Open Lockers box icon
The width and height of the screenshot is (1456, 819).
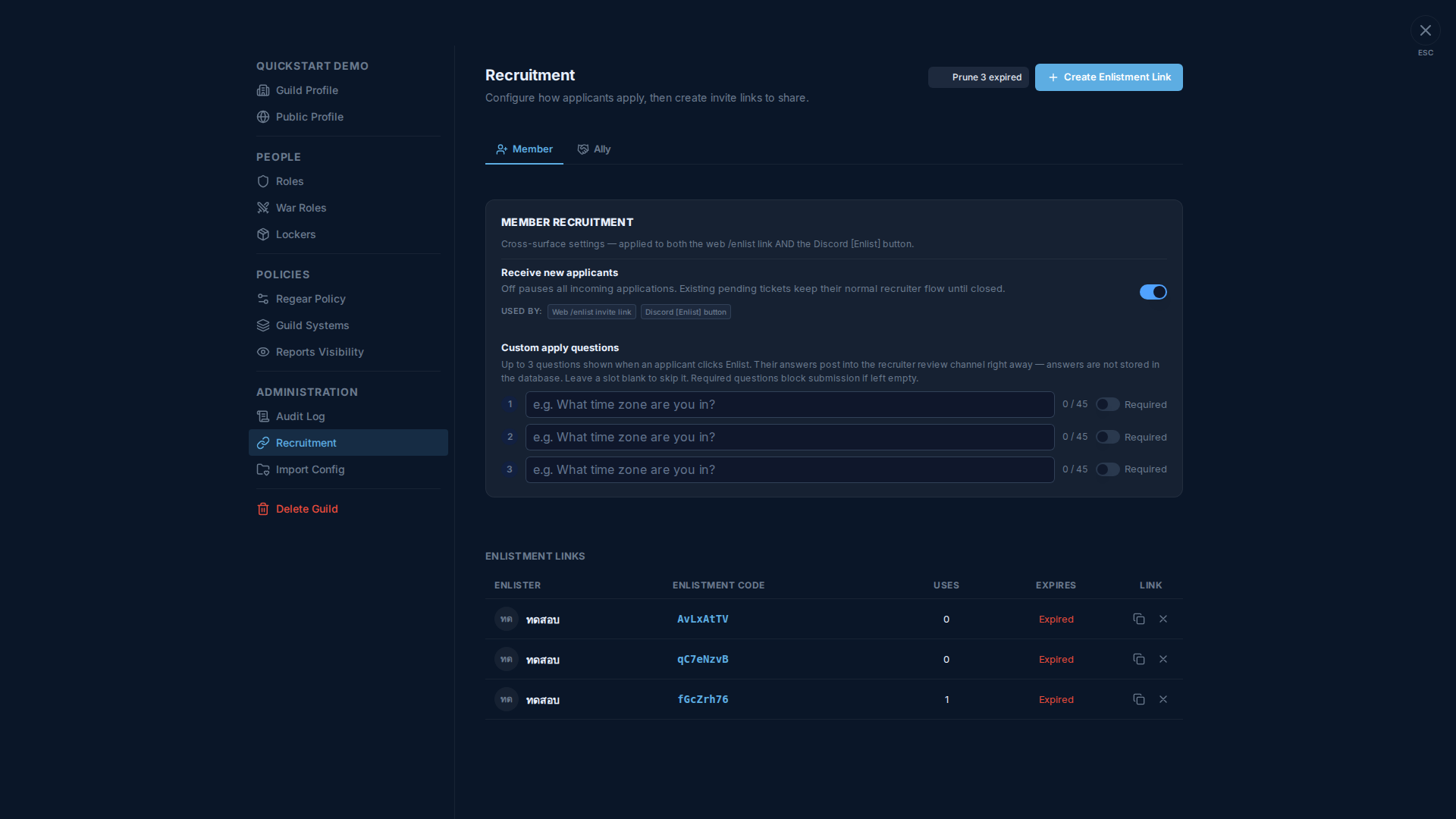[x=263, y=234]
